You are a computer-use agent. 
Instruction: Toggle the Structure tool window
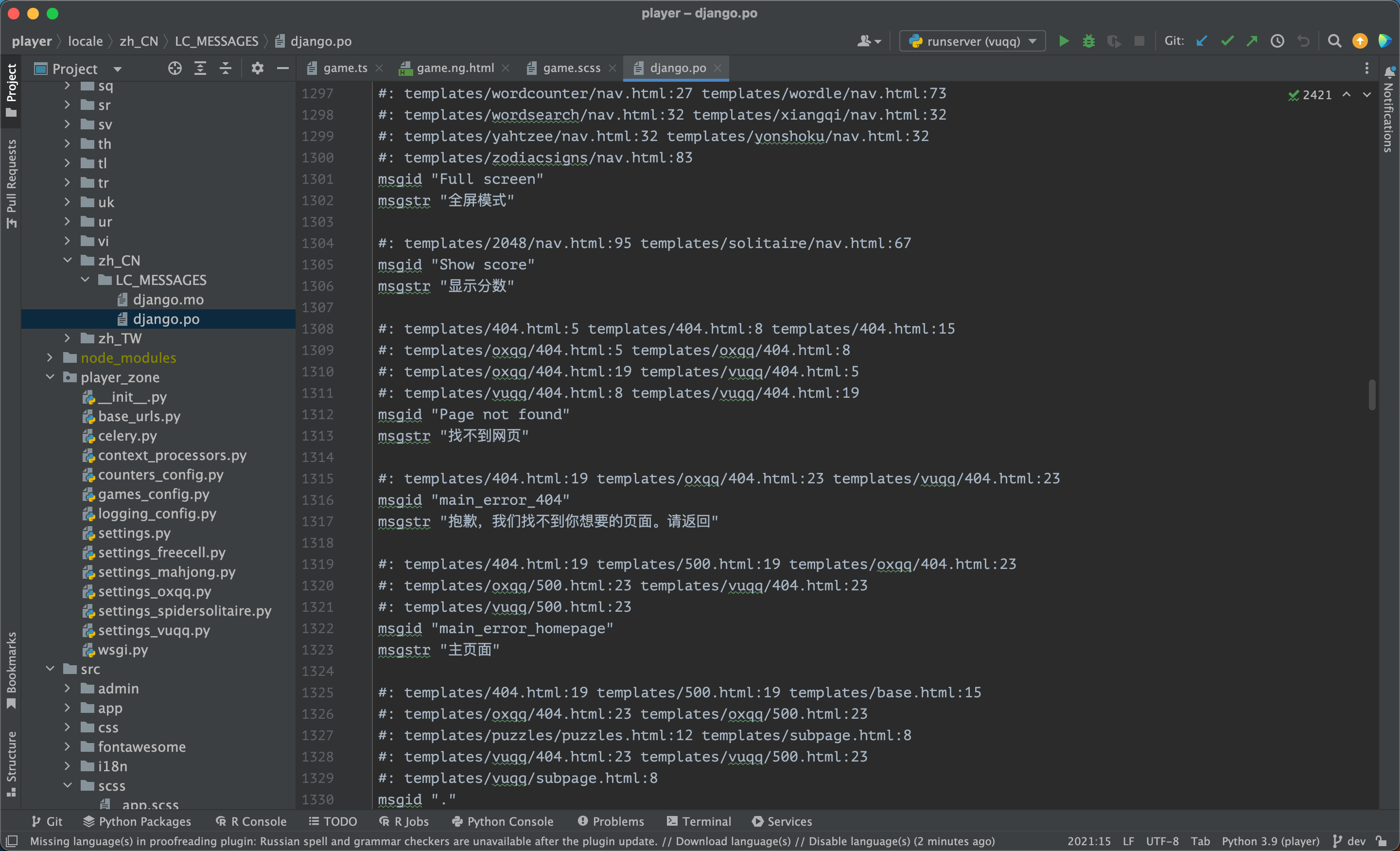click(x=11, y=763)
